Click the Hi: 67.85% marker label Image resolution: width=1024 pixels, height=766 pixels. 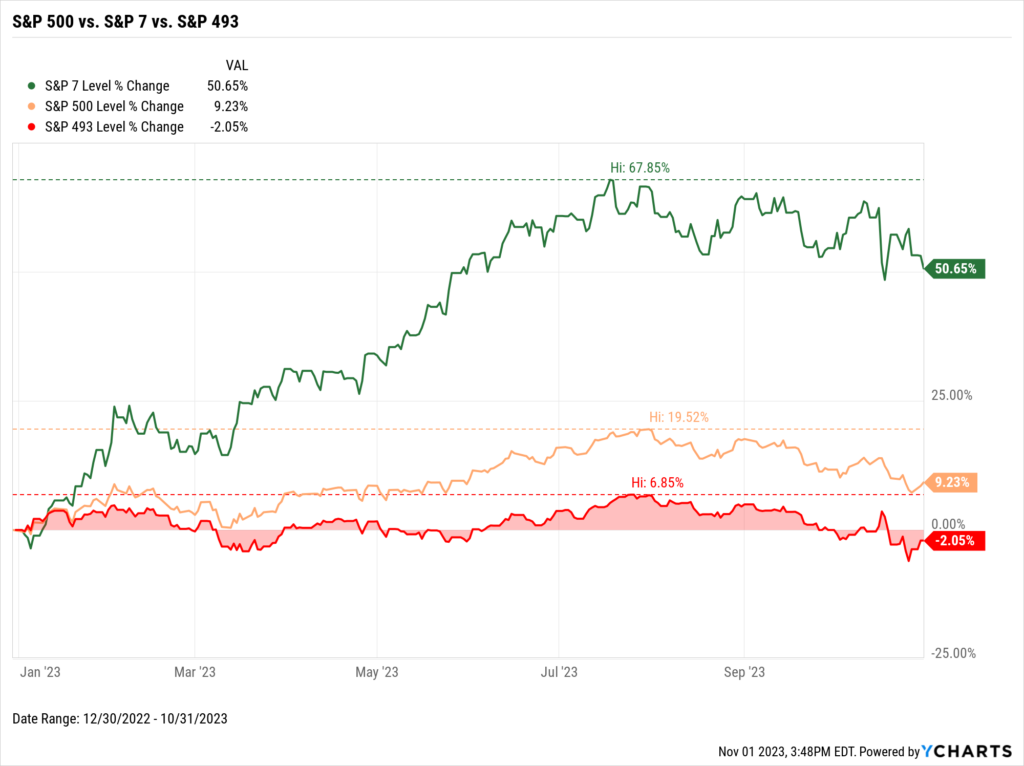[x=647, y=168]
